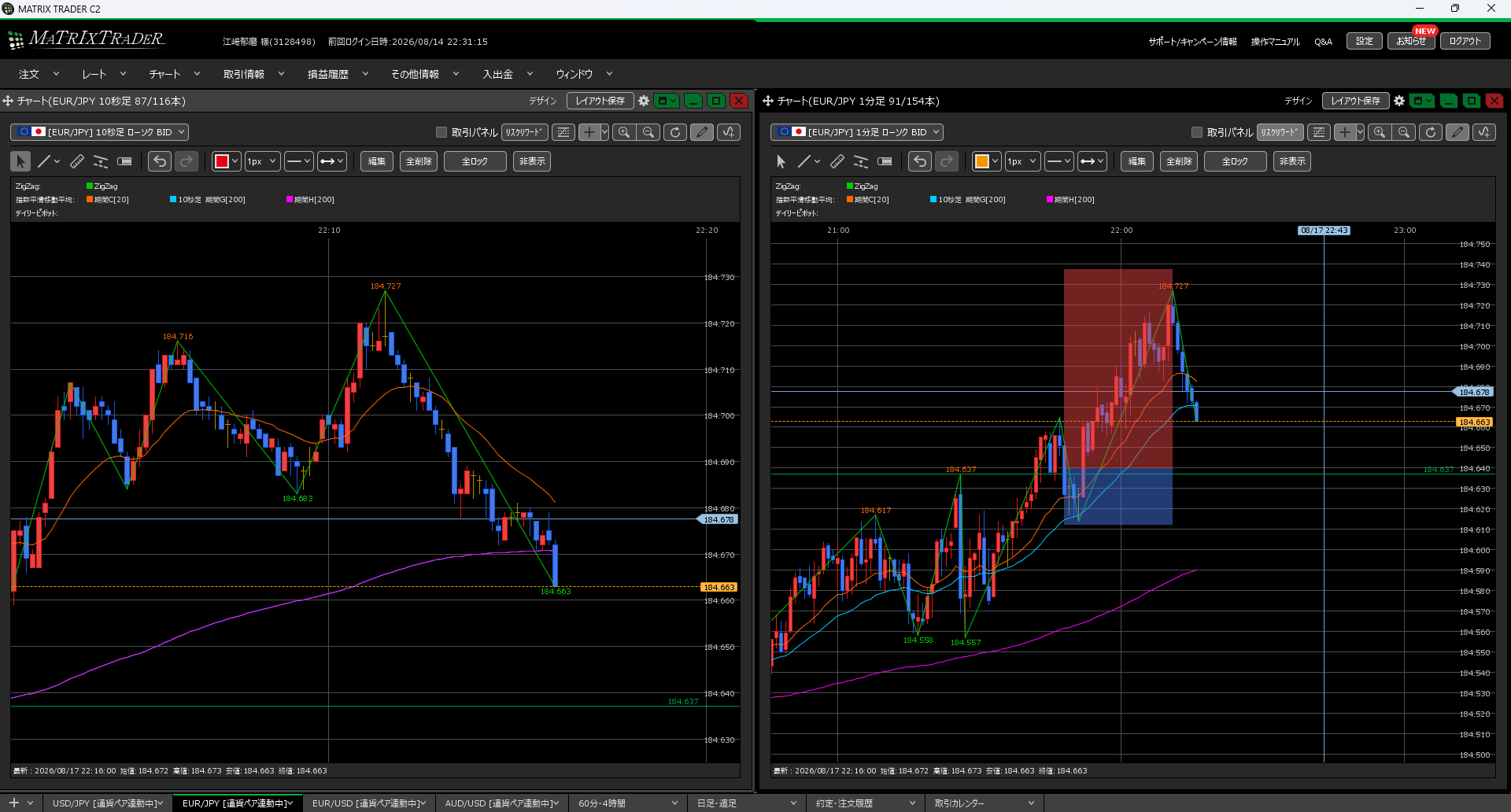
Task: Open the 取引情報 menu
Action: pyautogui.click(x=253, y=74)
